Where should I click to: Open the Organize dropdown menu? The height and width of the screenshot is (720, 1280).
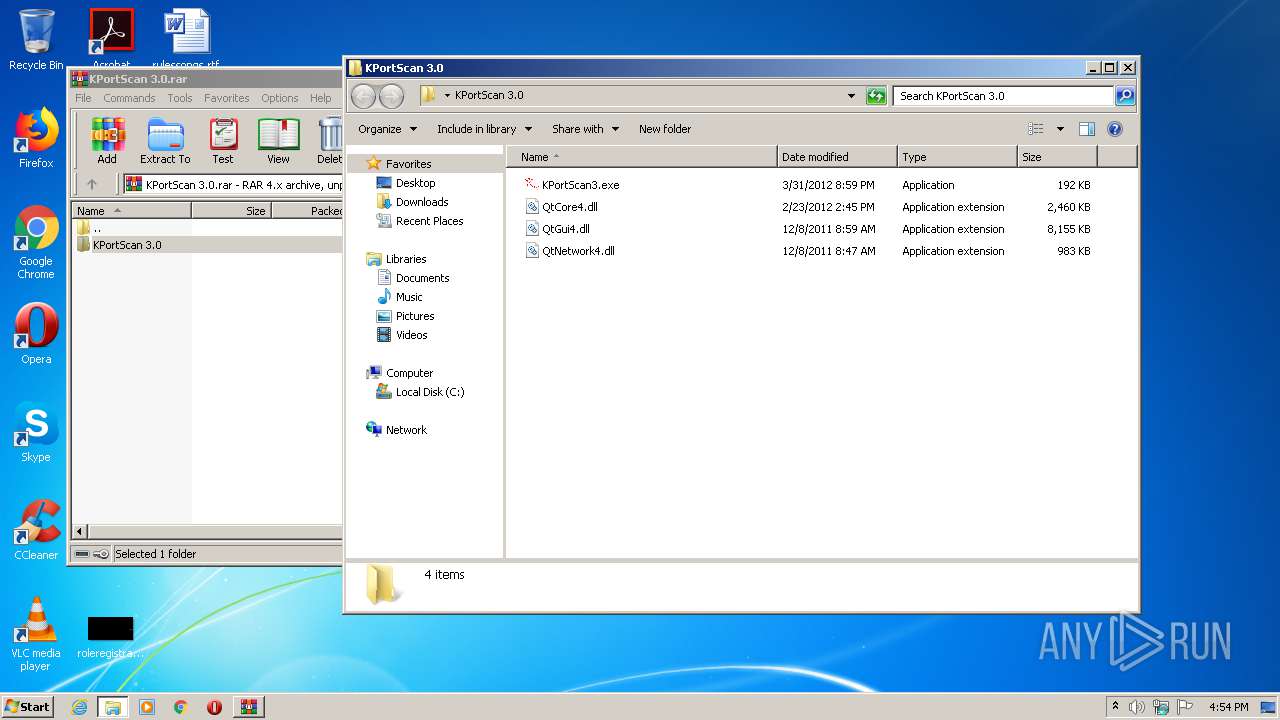[x=387, y=129]
